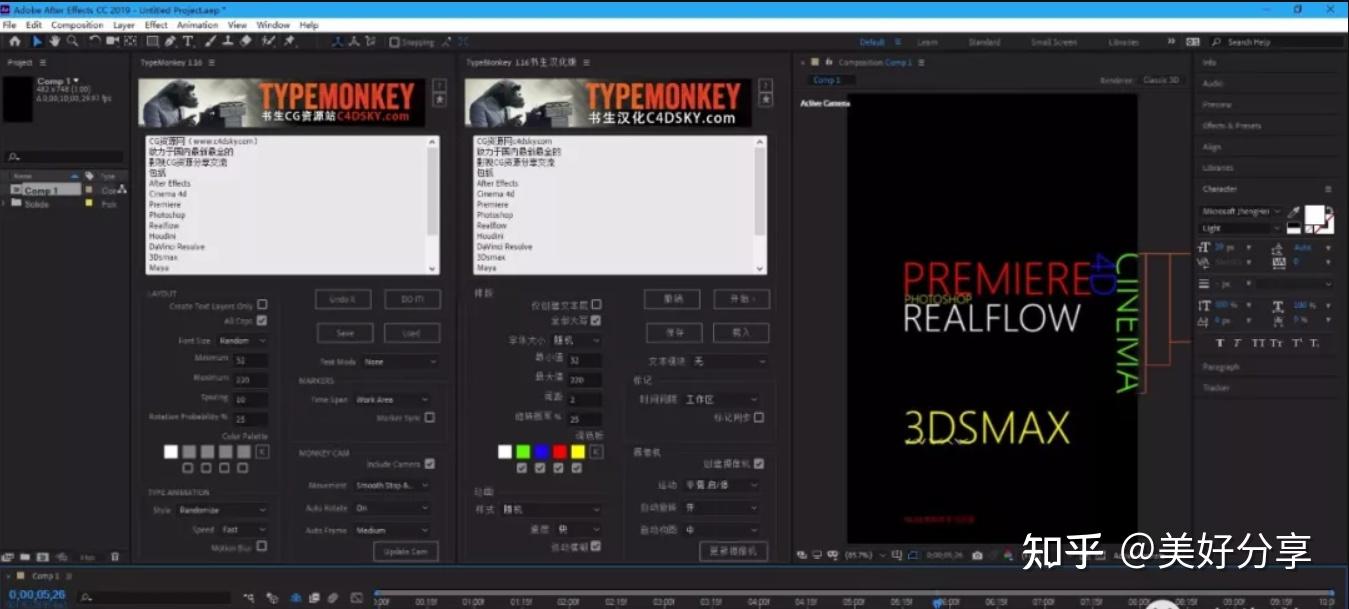This screenshot has width=1349, height=609.
Task: Toggle Motion Blur in Type Animation section
Action: [x=263, y=546]
